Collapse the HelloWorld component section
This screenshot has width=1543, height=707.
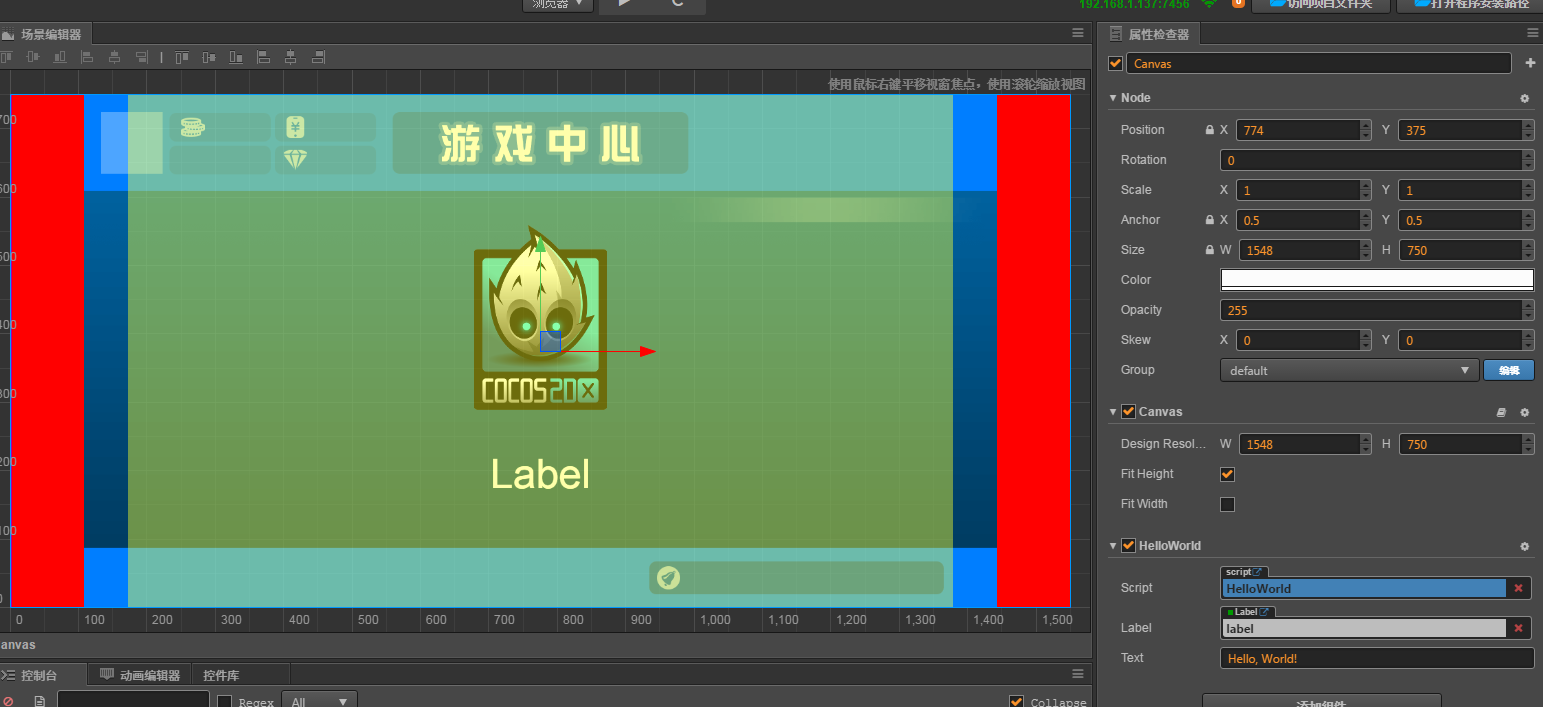(x=1113, y=546)
